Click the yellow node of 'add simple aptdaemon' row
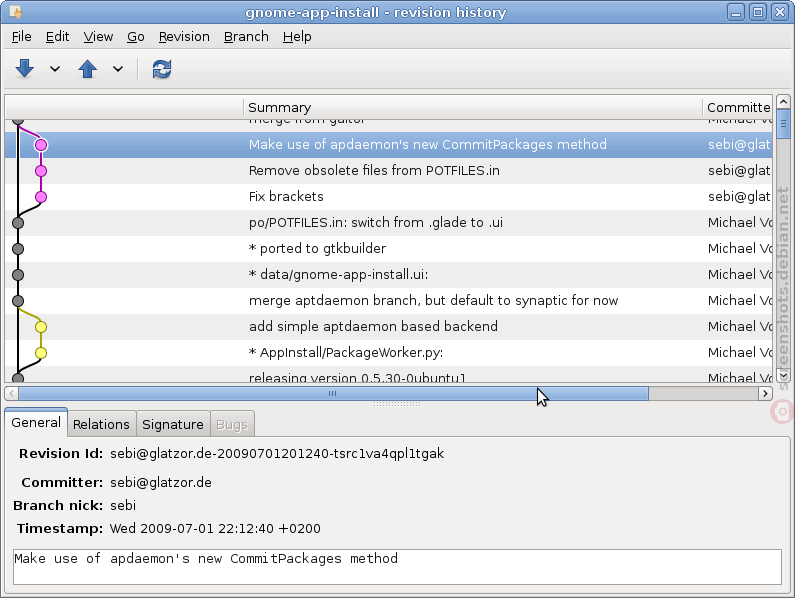Viewport: 795px width, 598px height. pyautogui.click(x=41, y=327)
